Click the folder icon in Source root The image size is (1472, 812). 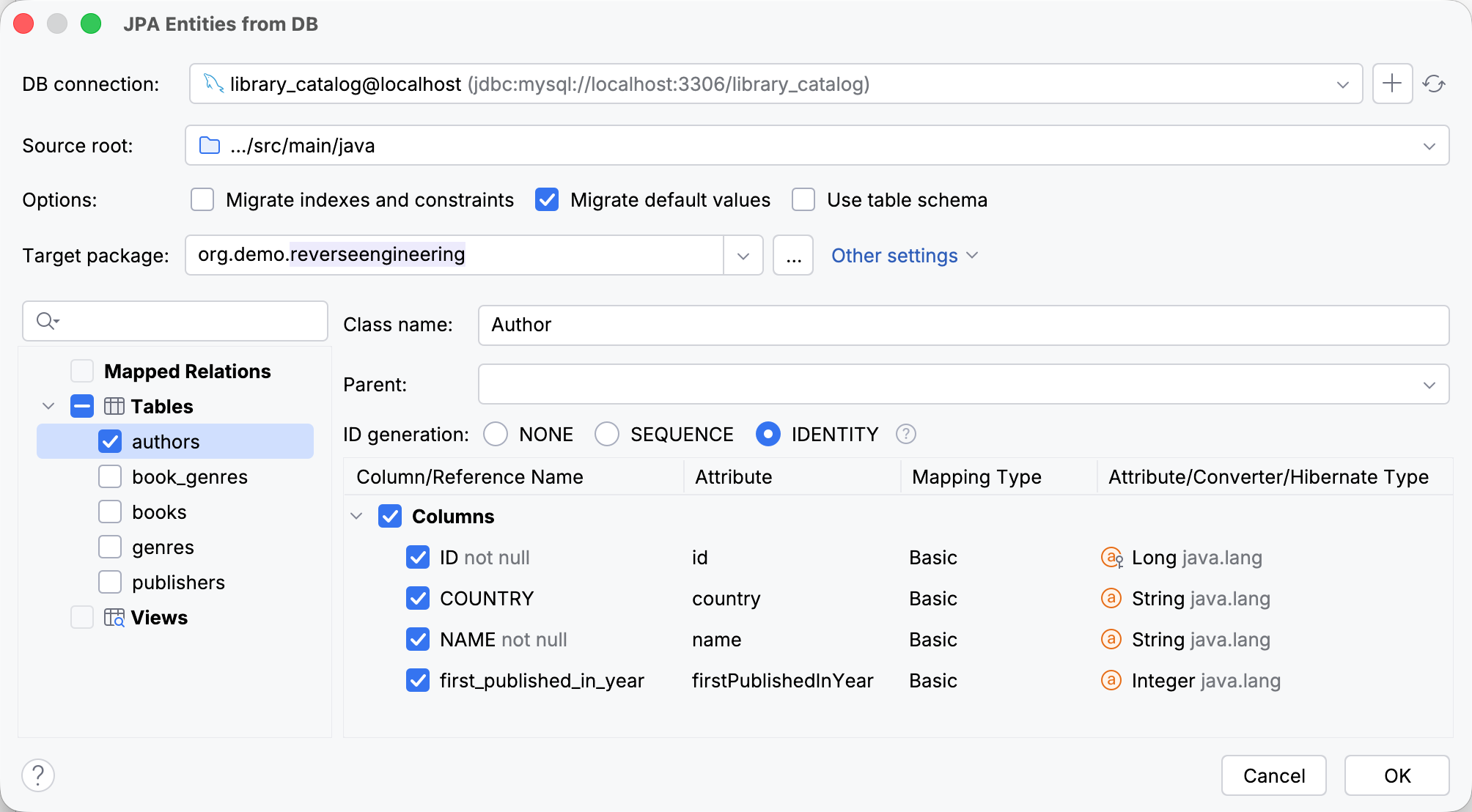(210, 145)
